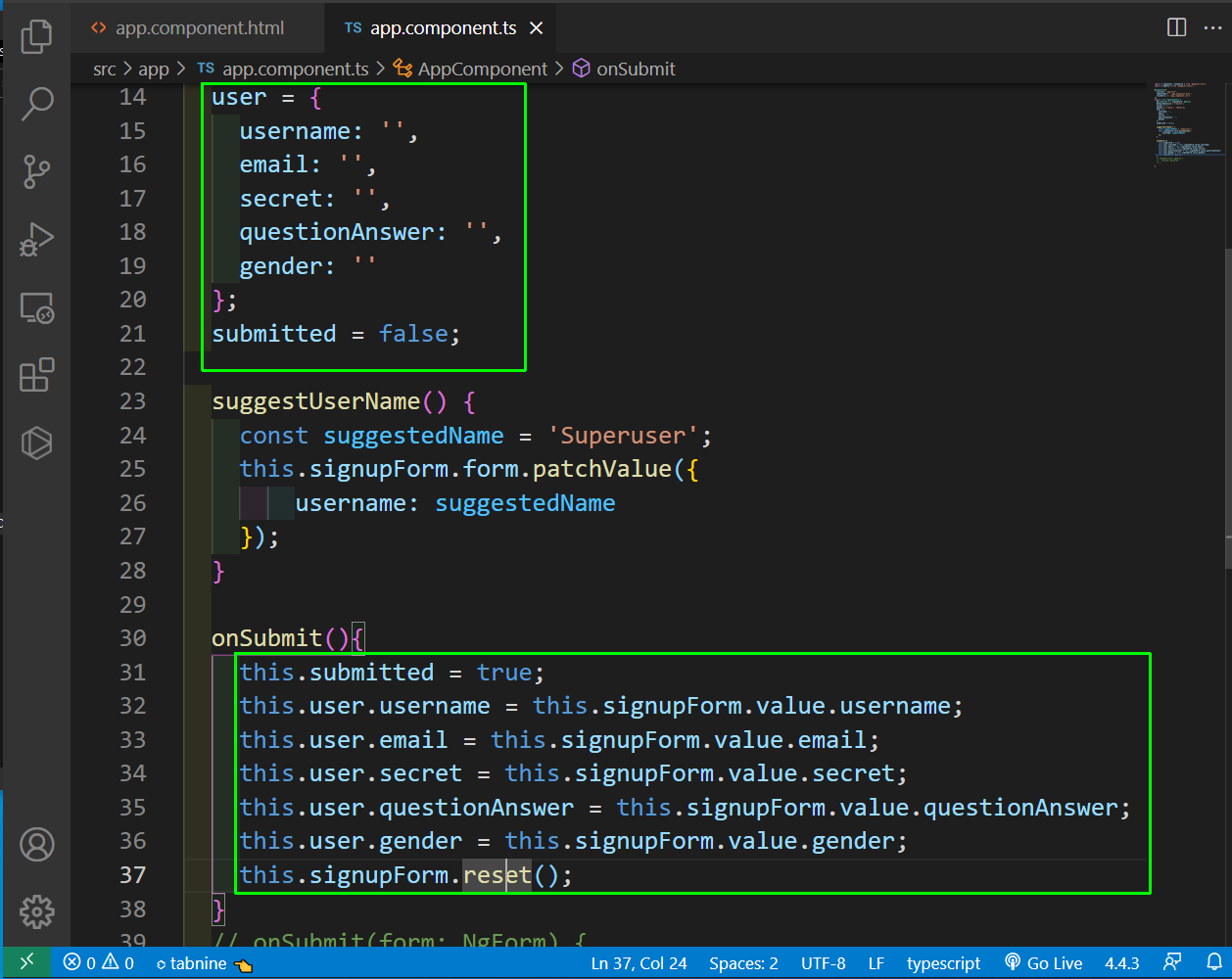The image size is (1232, 979).
Task: Open the Explorer view in activity bar
Action: pyautogui.click(x=36, y=36)
